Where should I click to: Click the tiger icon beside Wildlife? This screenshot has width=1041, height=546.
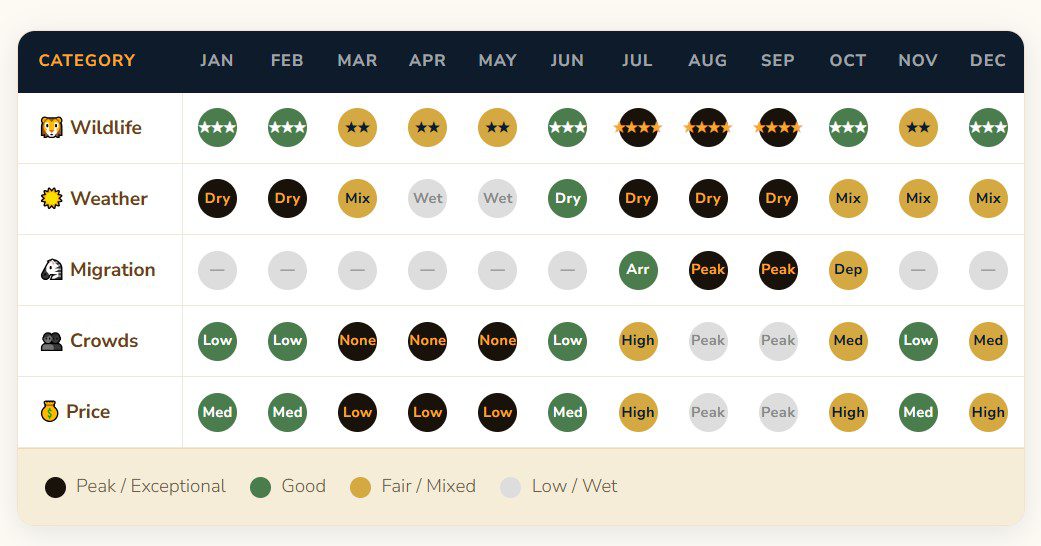coord(51,128)
